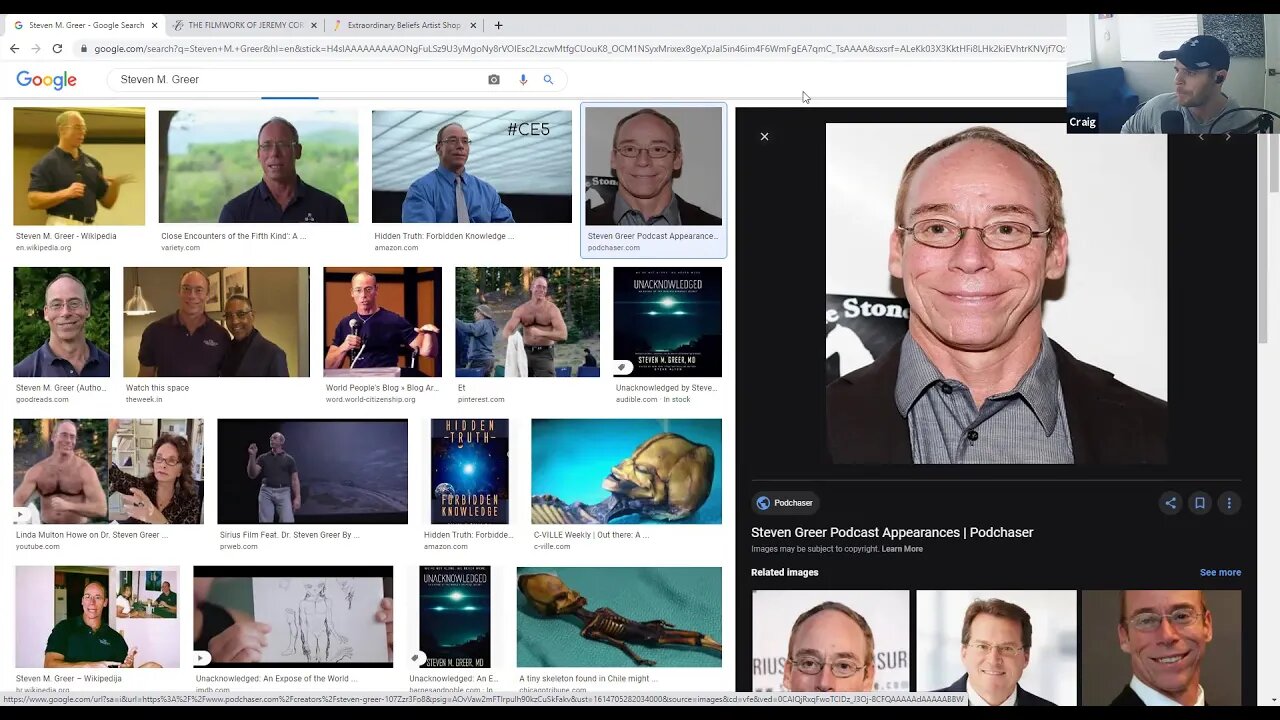Screen dimensions: 1280x720
Task: Share the previewed image
Action: 1170,503
